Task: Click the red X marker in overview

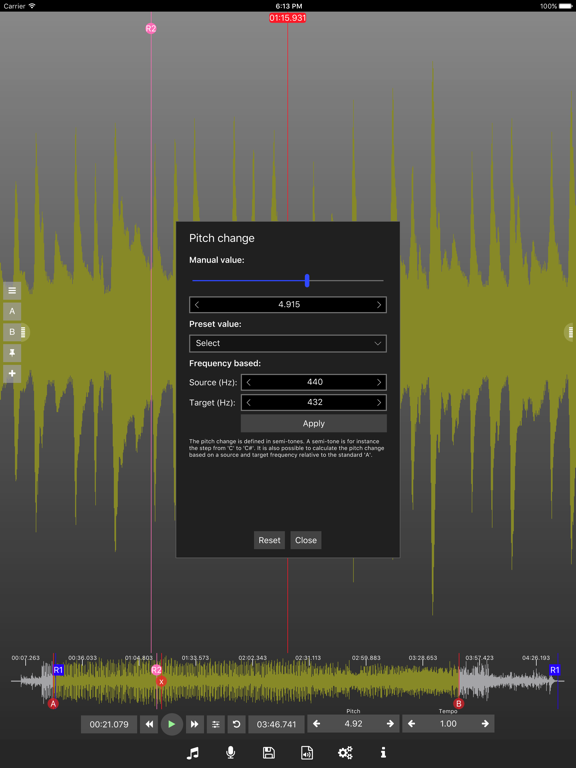Action: pos(161,681)
